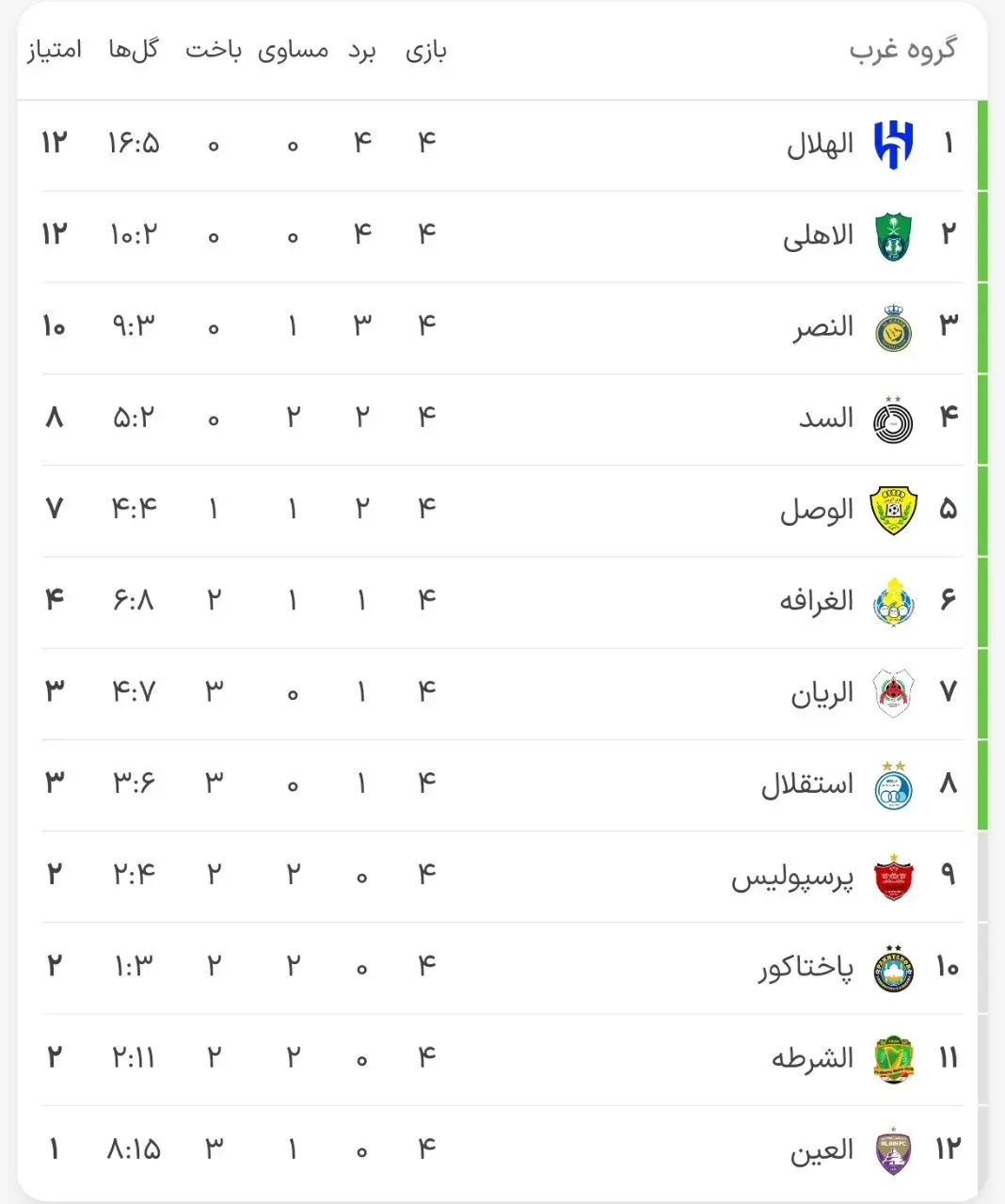The image size is (1005, 1204).
Task: Click the Al-Ain purple club crest
Action: (892, 1150)
